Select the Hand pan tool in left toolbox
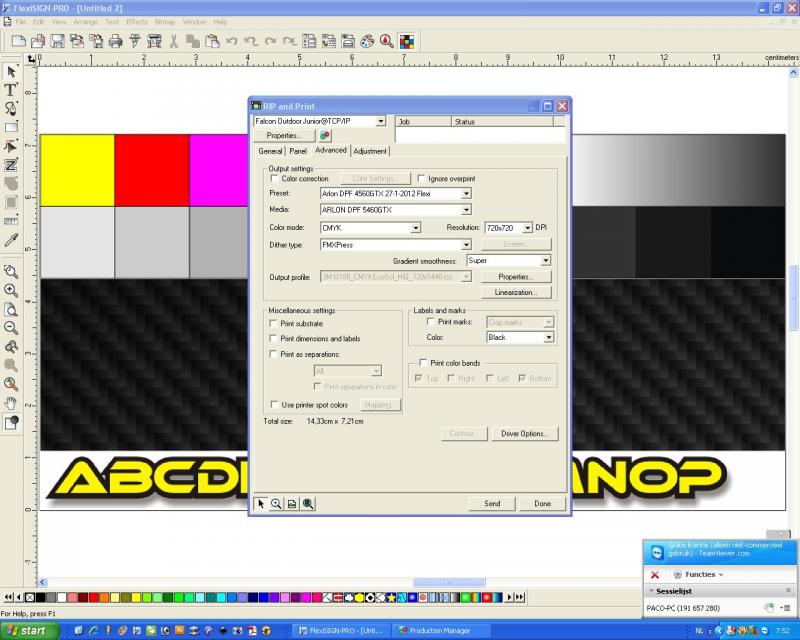The height and width of the screenshot is (640, 800). click(11, 403)
